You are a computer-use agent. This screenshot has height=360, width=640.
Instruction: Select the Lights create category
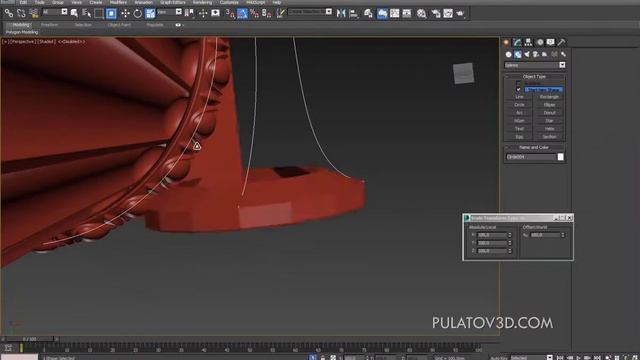point(527,54)
